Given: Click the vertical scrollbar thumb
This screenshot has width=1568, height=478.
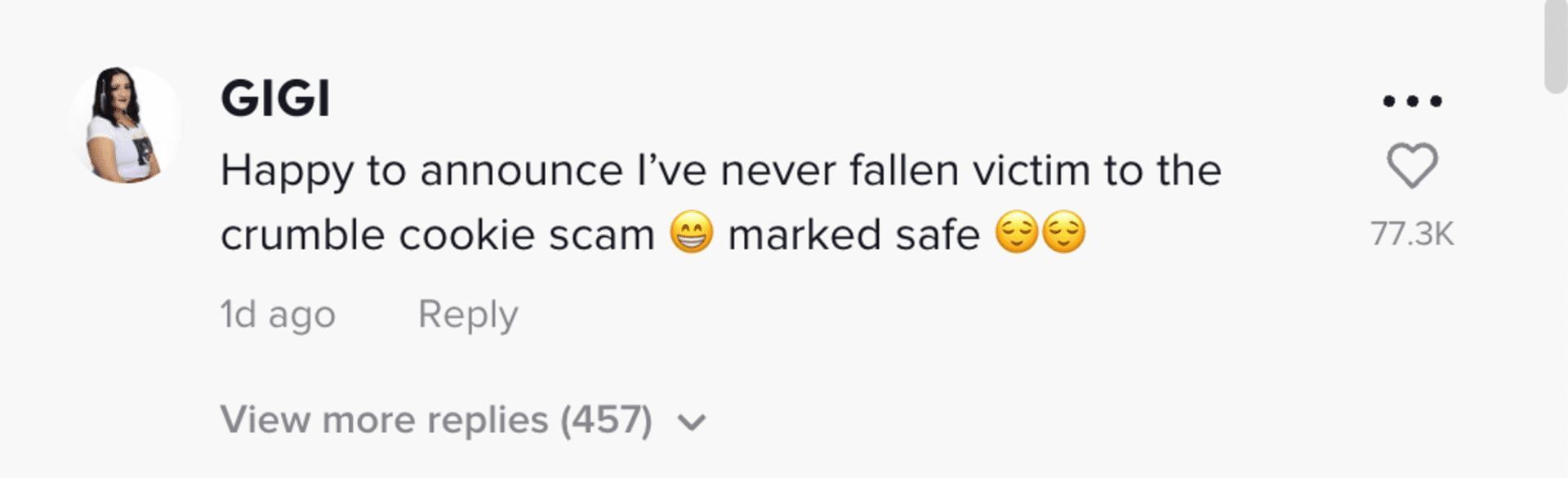Looking at the screenshot, I should (x=1555, y=45).
